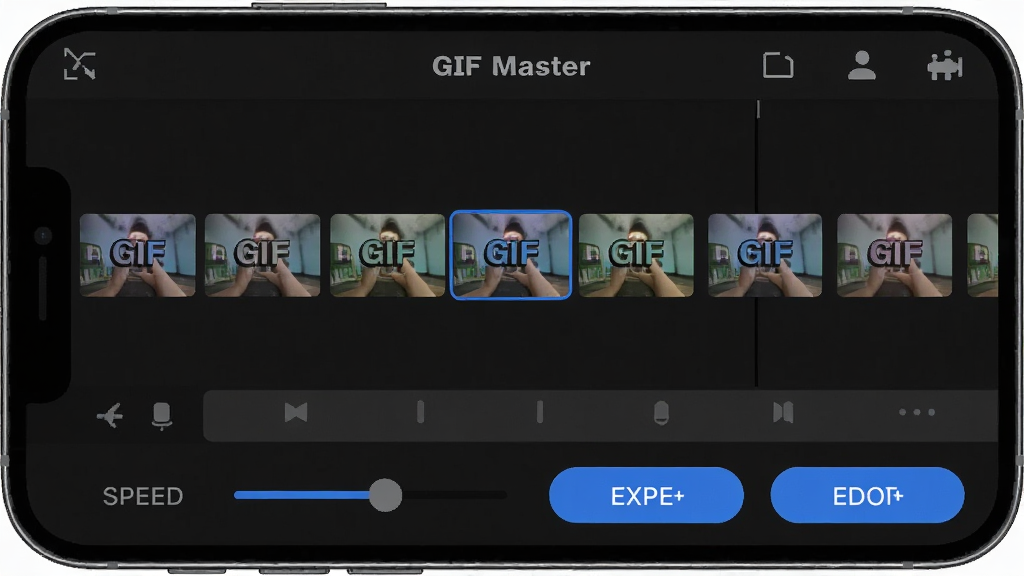Click the blue-highlighted selected GIF frame
This screenshot has width=1024, height=576.
coord(511,255)
